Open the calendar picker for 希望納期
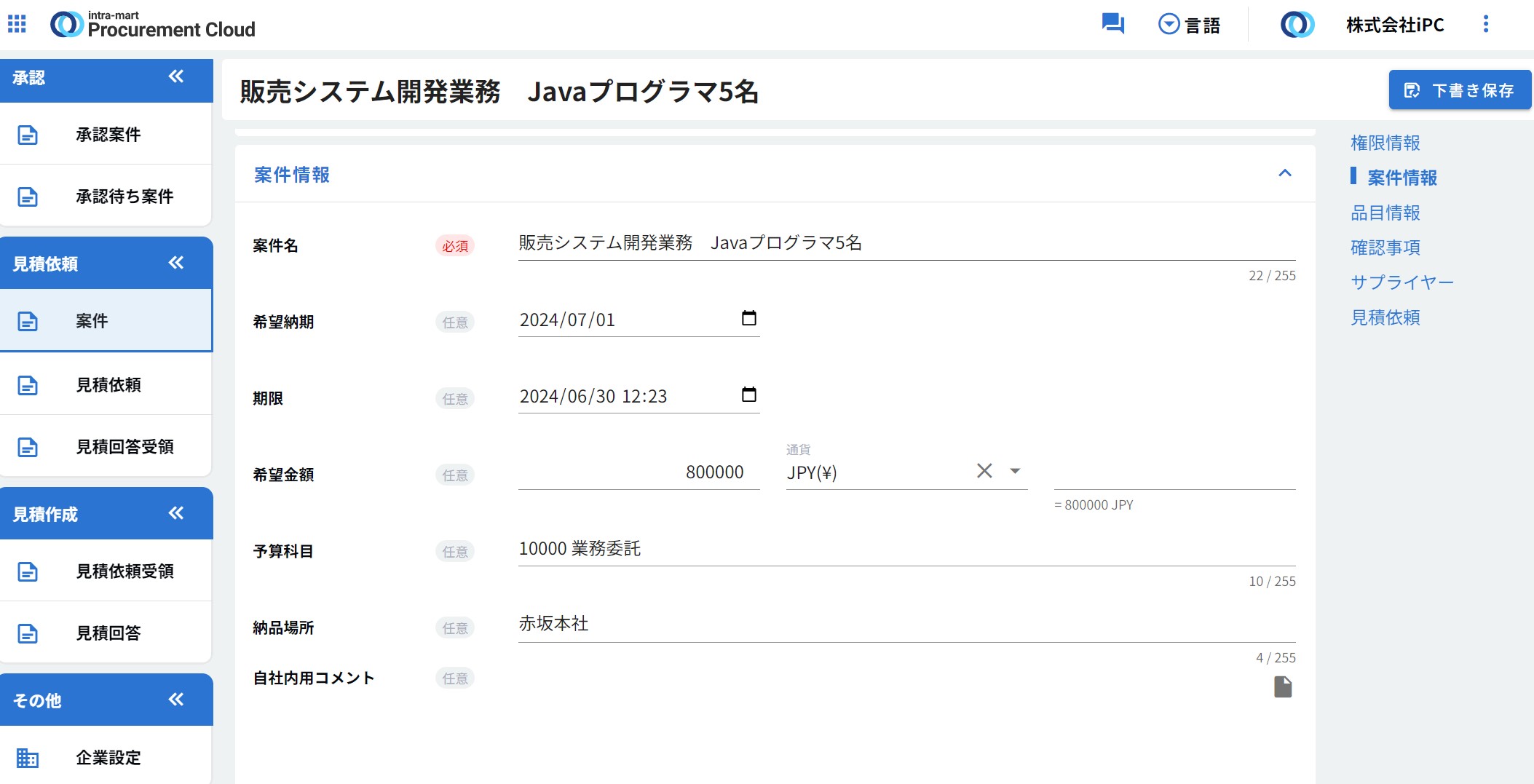The image size is (1534, 784). pos(748,318)
